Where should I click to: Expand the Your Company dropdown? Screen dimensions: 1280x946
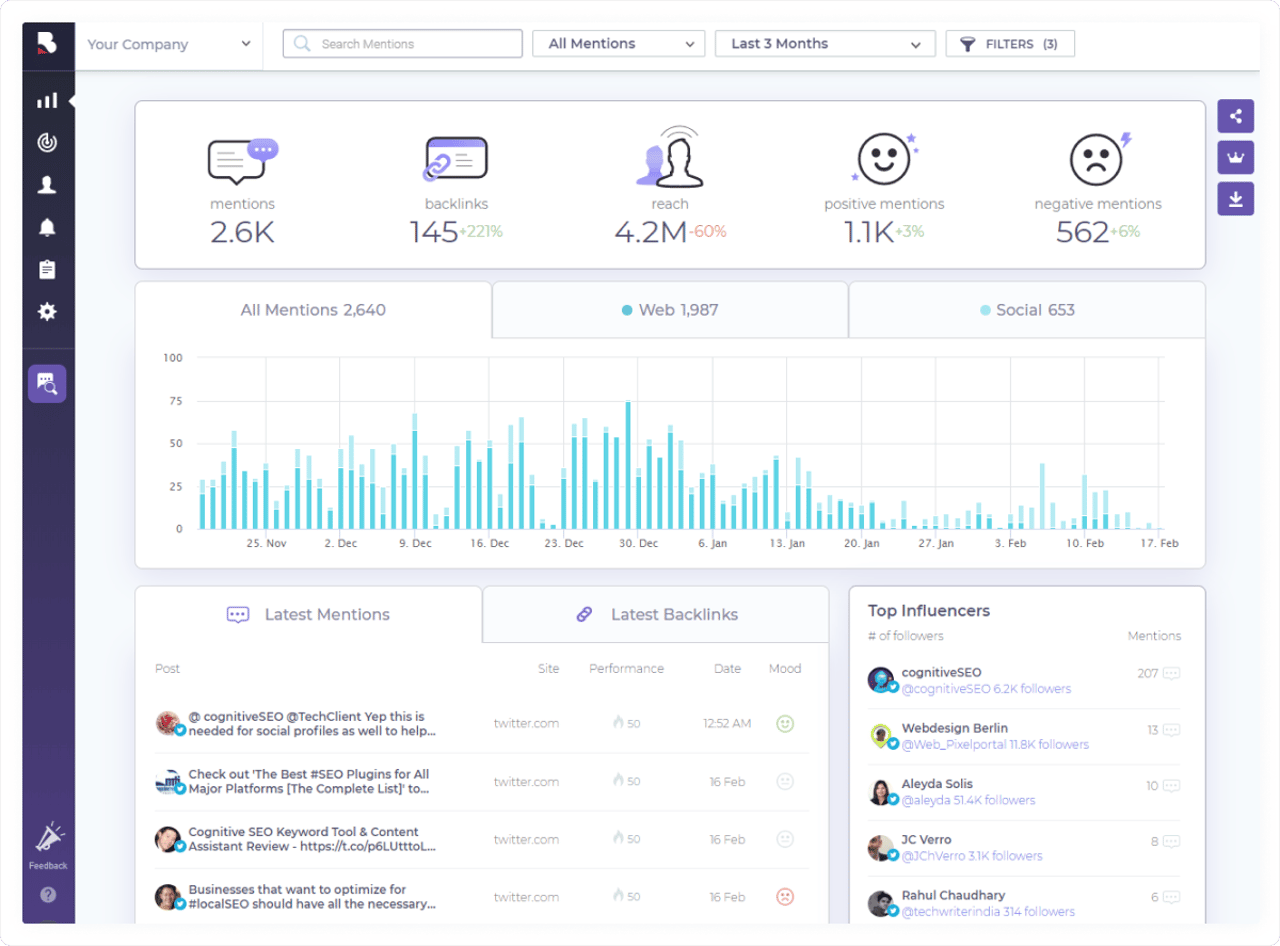click(168, 44)
